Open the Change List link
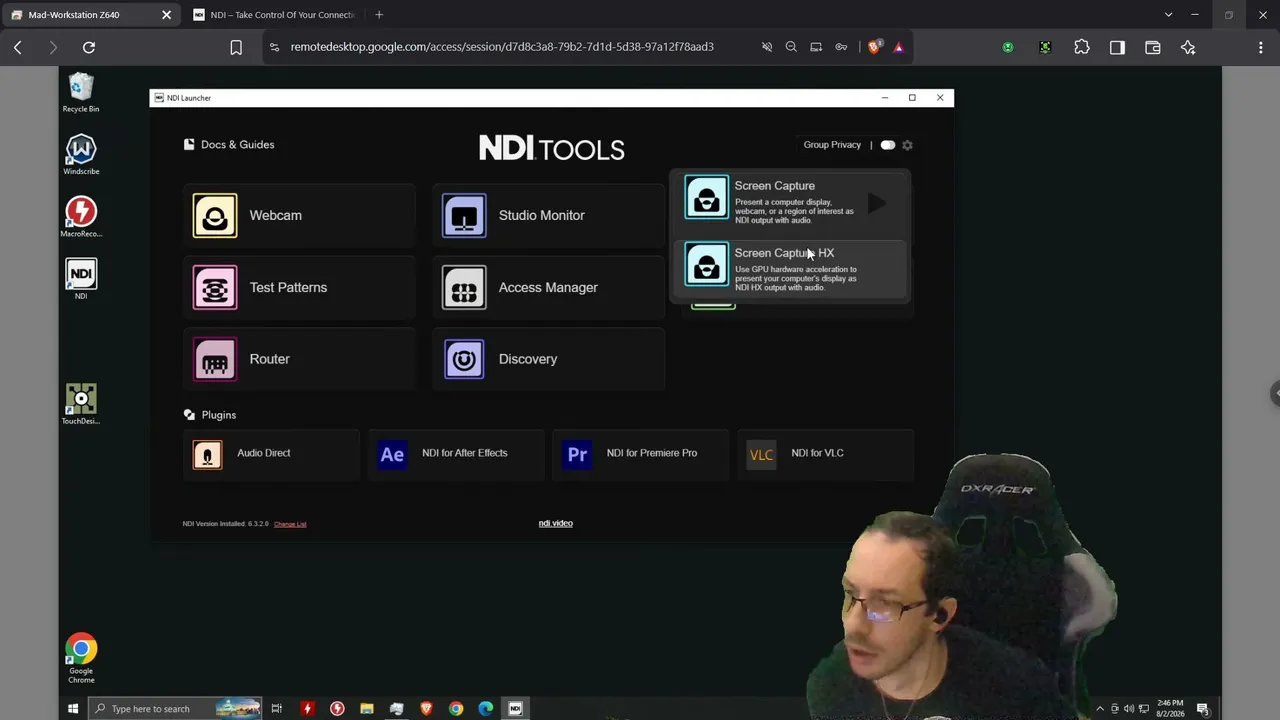This screenshot has width=1280, height=720. pos(290,524)
